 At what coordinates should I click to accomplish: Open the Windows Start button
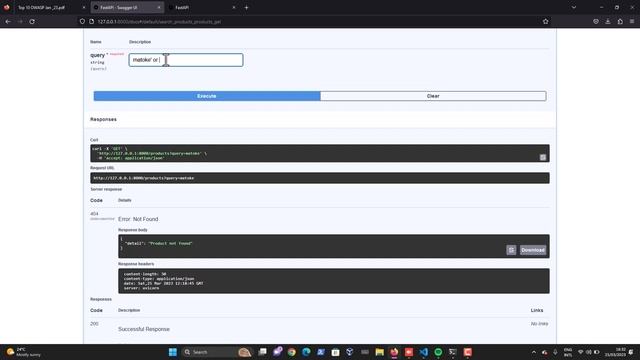[x=173, y=352]
